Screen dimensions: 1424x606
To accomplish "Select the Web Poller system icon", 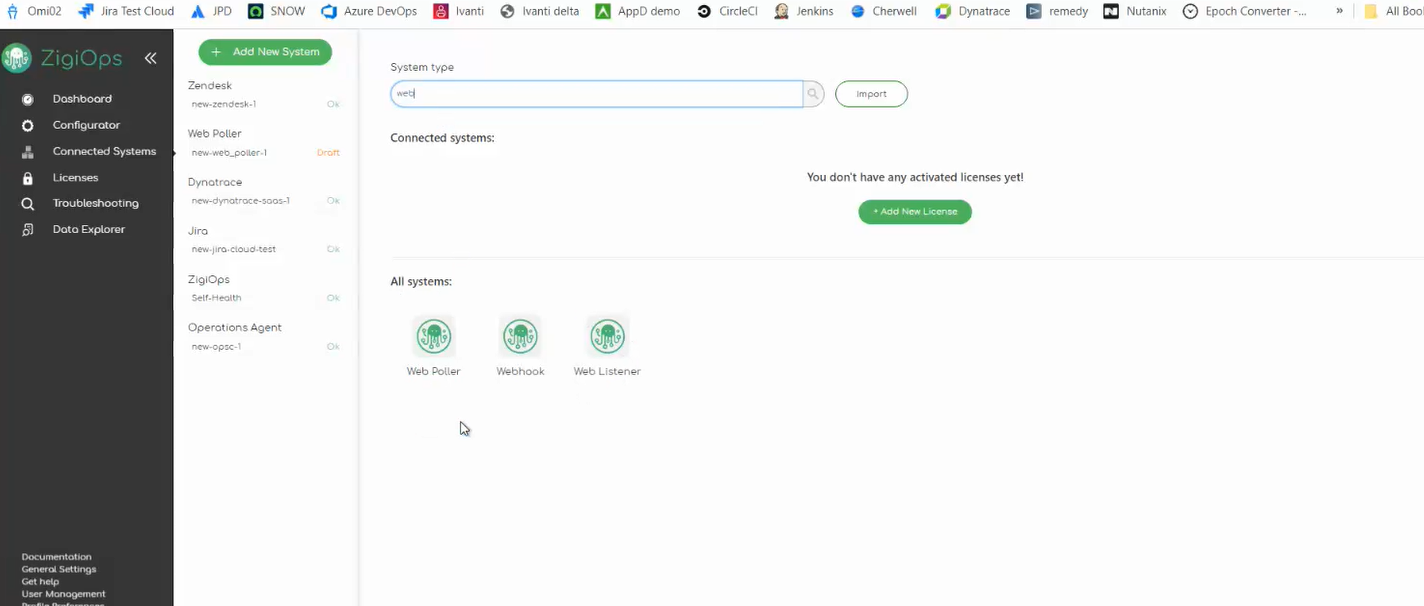I will pyautogui.click(x=433, y=337).
